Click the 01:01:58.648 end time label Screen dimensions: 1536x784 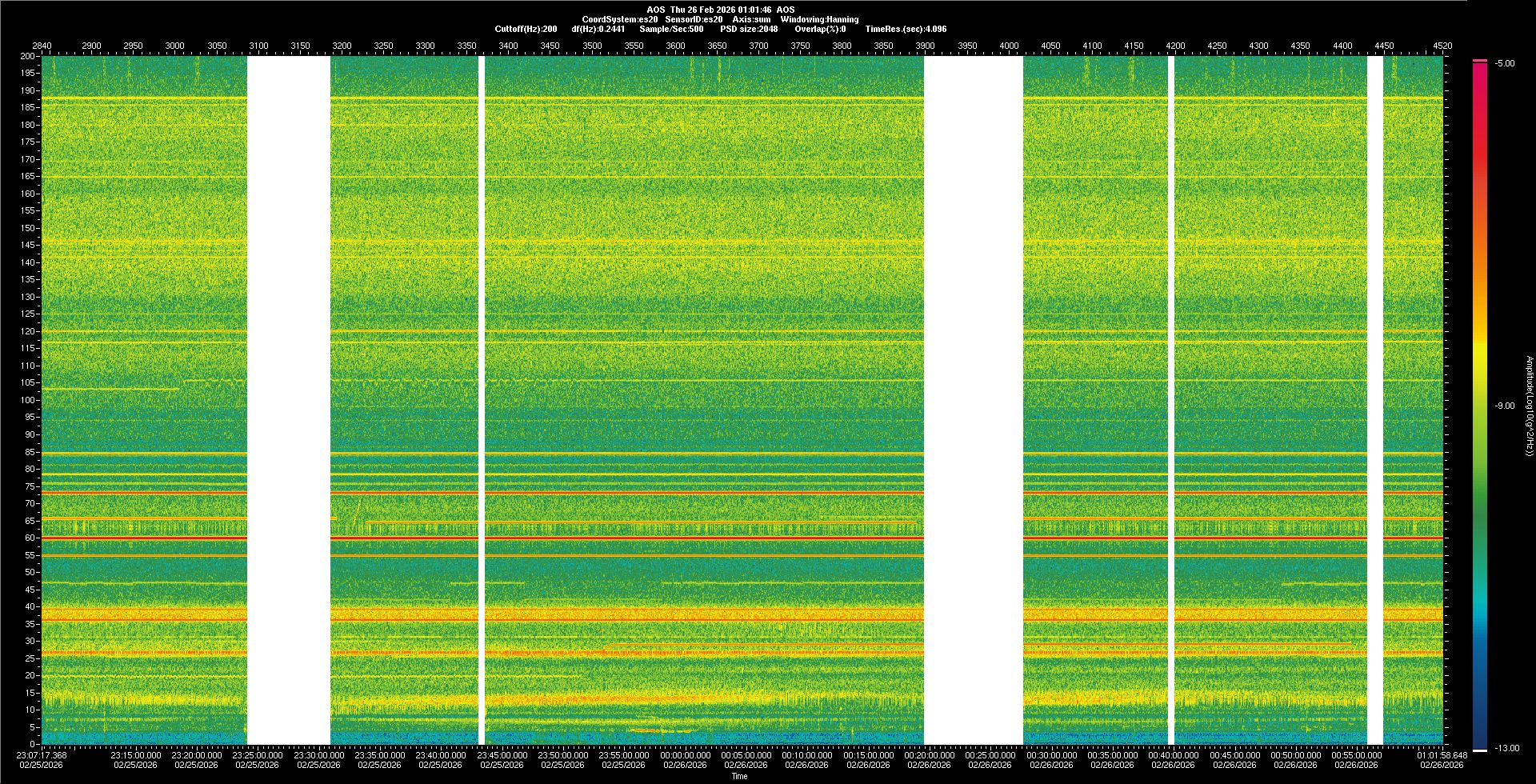pos(1442,754)
